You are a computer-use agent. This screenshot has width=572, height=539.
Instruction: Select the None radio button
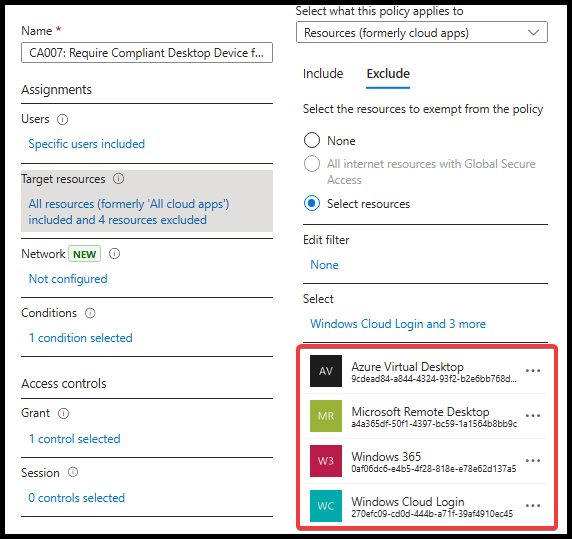click(x=312, y=140)
